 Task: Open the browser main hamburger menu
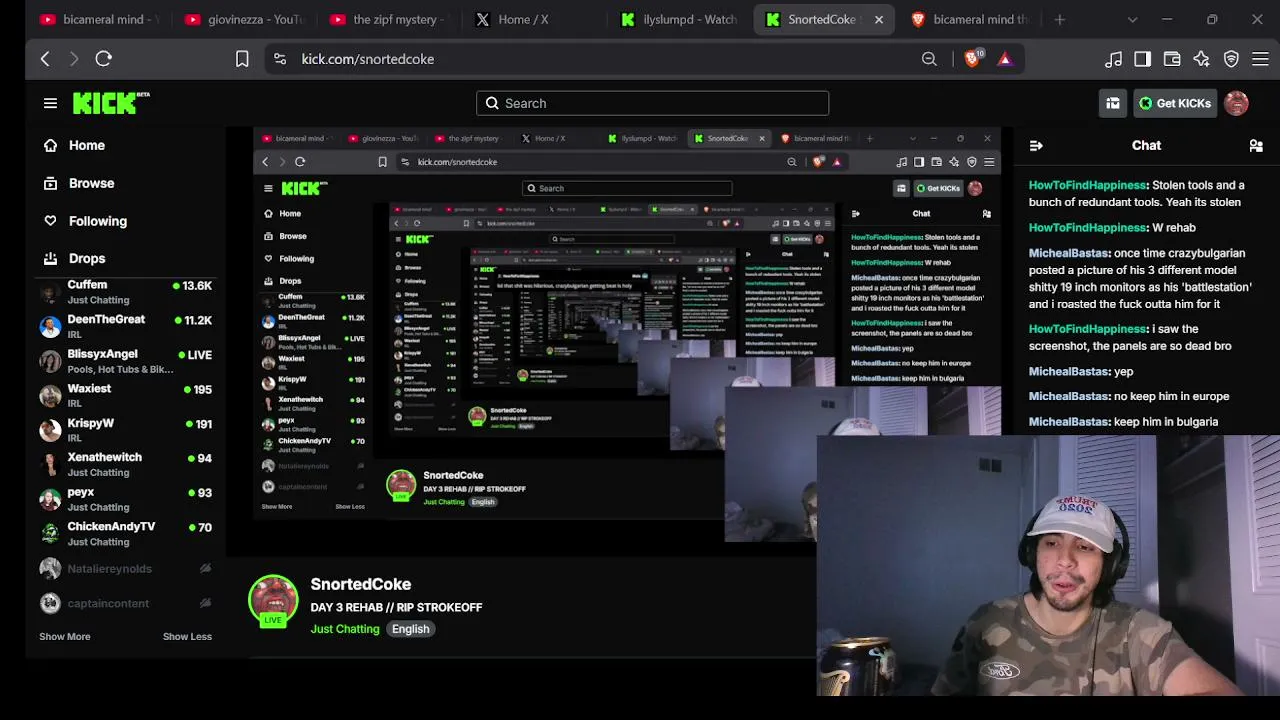1260,59
